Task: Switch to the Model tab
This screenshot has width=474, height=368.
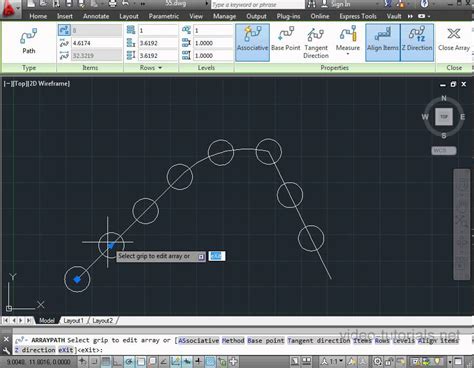Action: pos(47,320)
